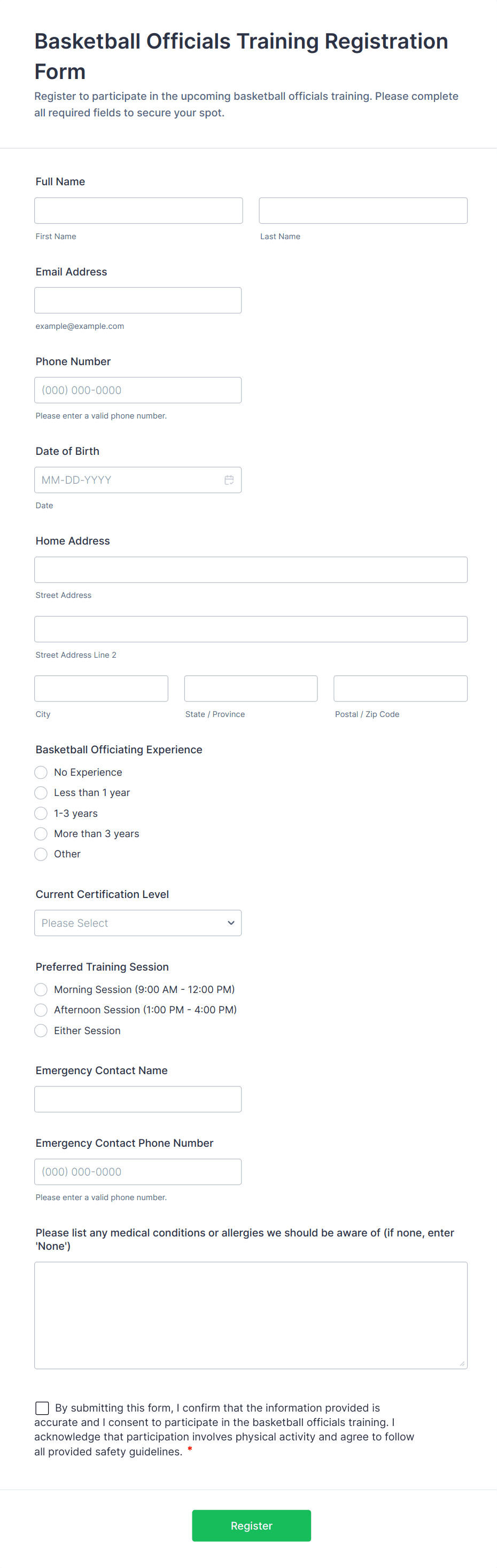Click the Email Address text box

click(138, 301)
